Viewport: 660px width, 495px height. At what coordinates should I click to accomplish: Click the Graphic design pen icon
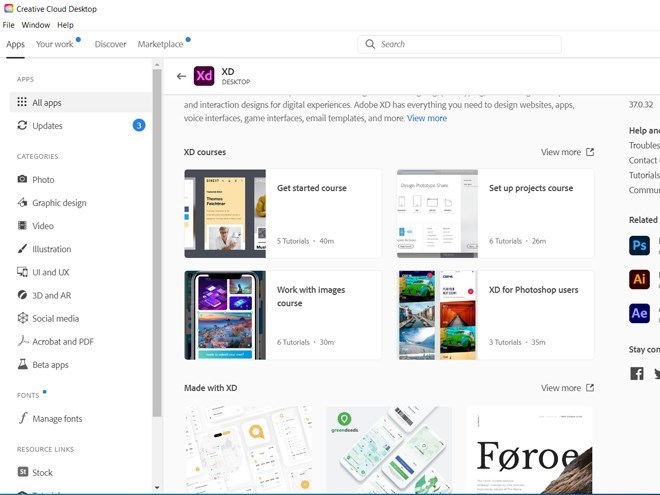click(x=22, y=202)
